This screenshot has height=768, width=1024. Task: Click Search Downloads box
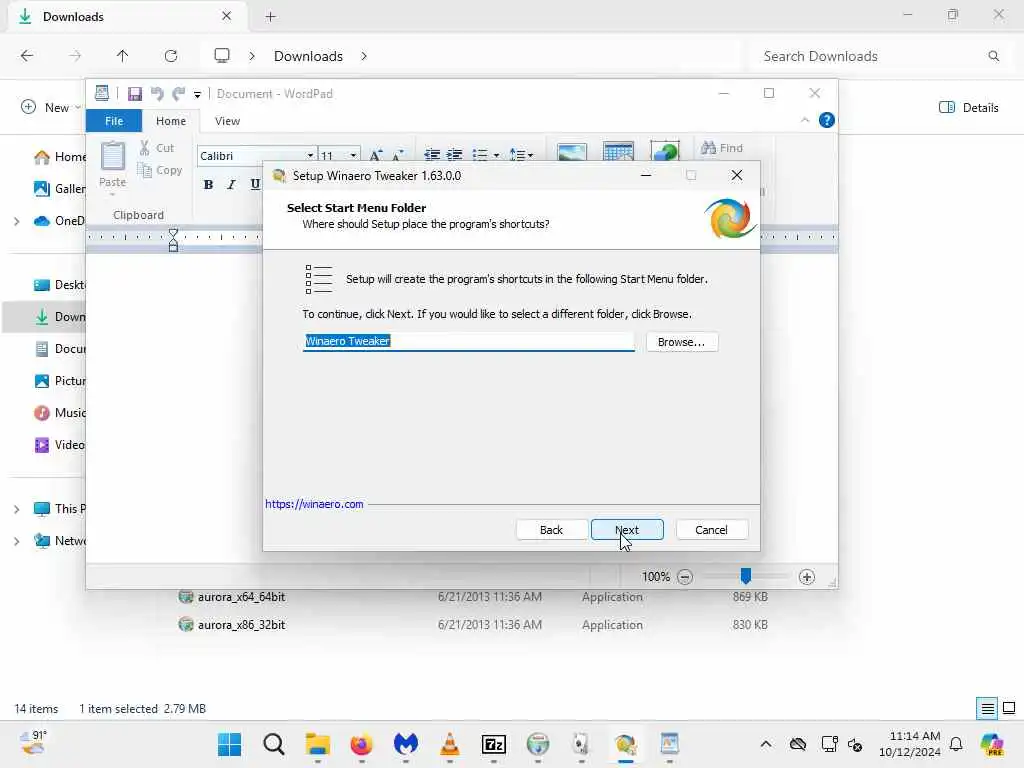click(878, 56)
